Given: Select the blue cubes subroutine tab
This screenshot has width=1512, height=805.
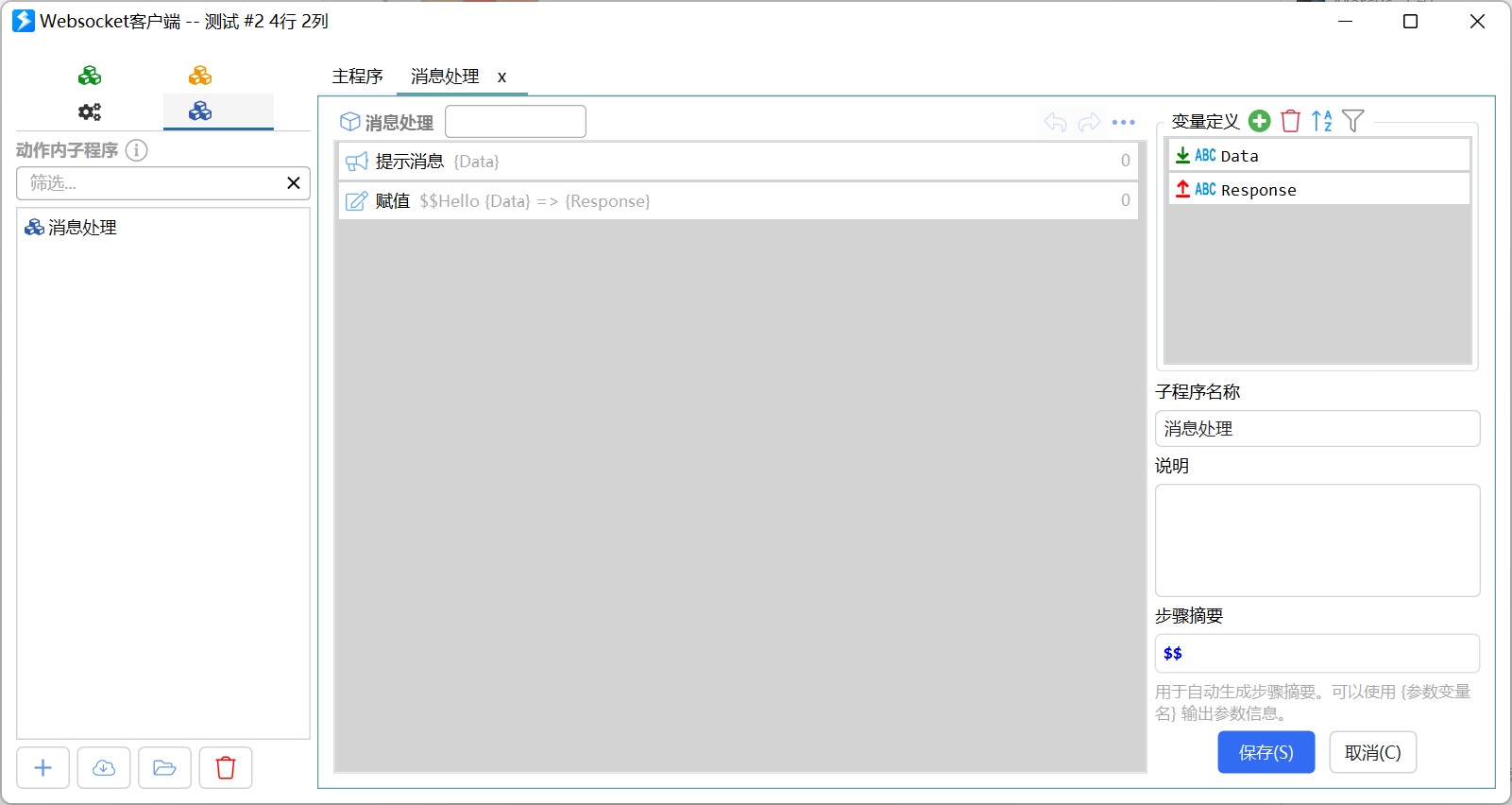Looking at the screenshot, I should point(200,111).
